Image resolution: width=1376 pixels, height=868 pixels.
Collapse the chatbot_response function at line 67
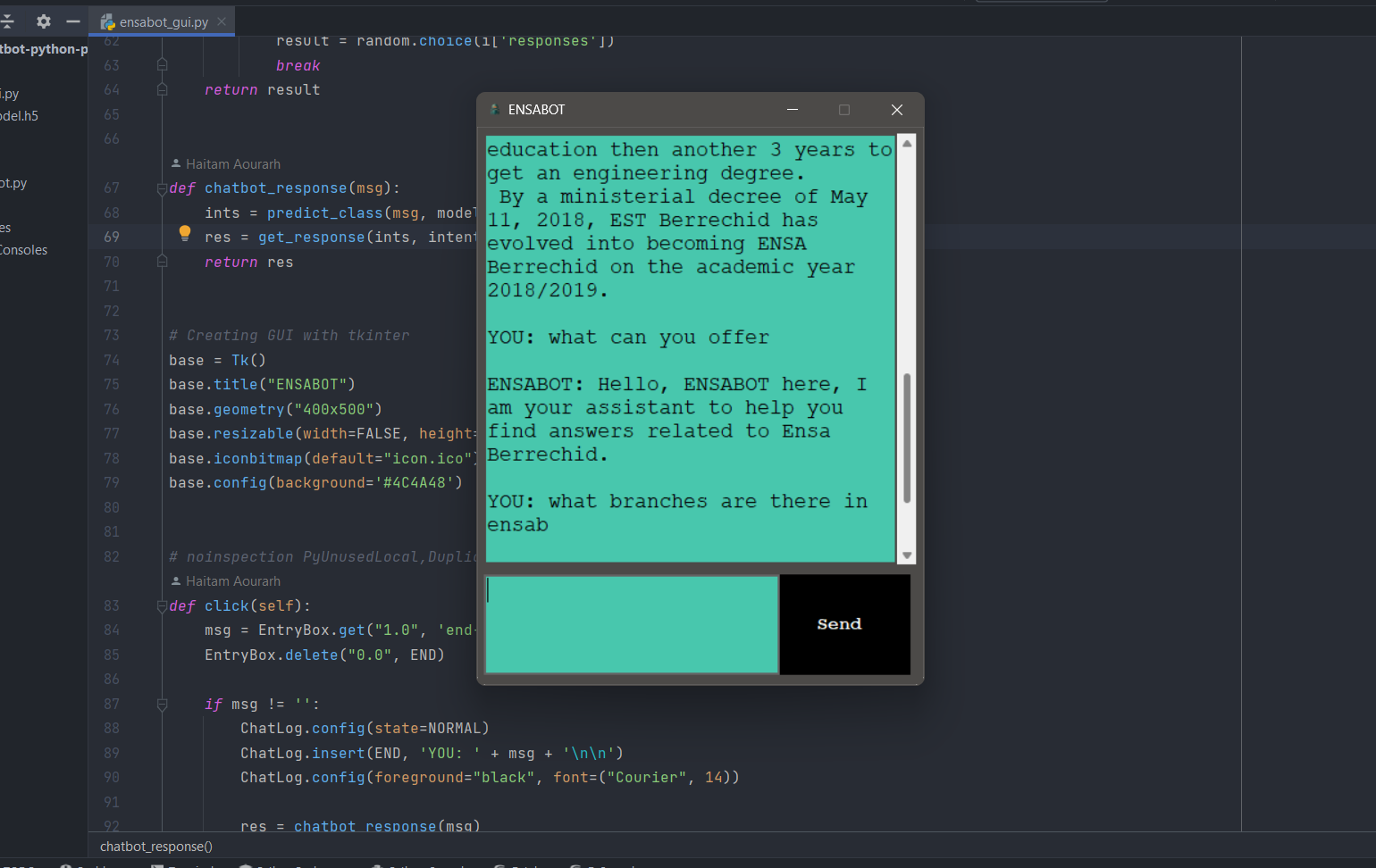(x=162, y=188)
